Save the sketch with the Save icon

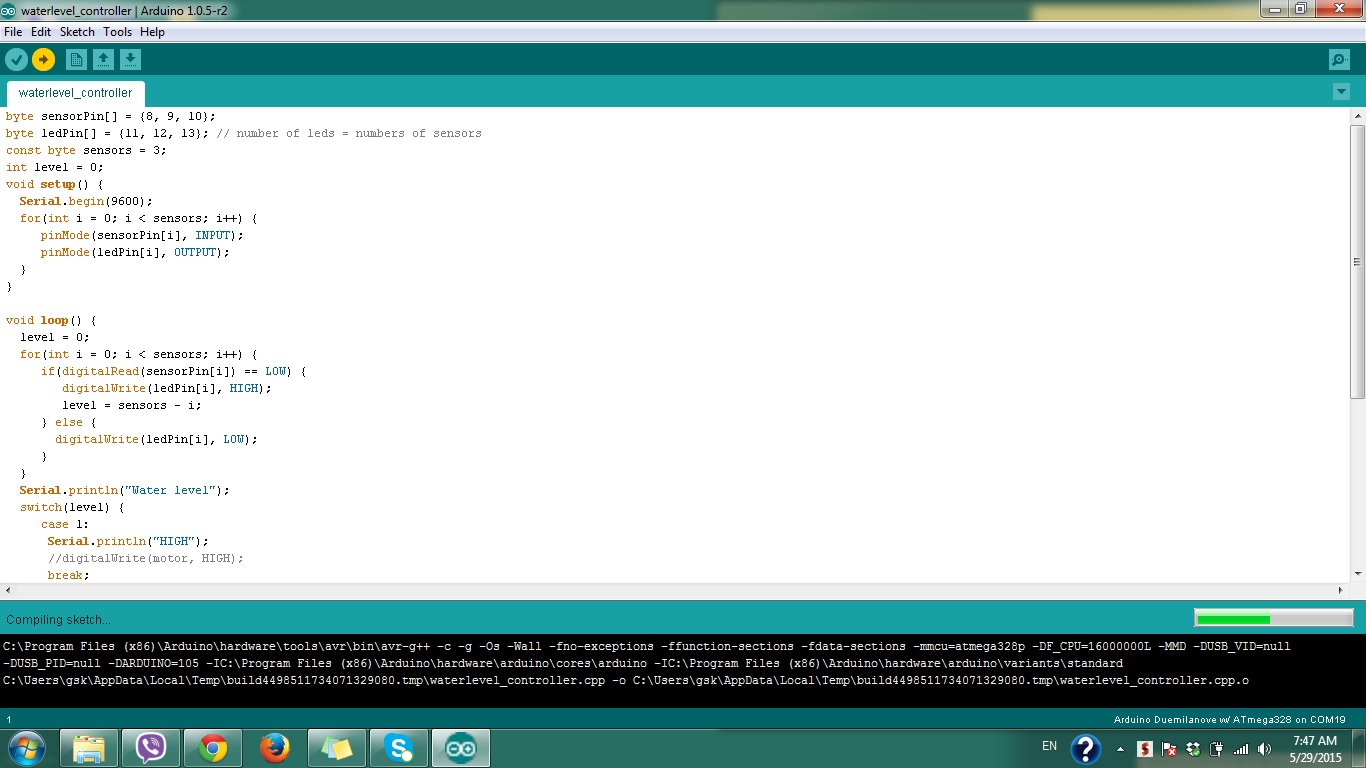point(130,60)
